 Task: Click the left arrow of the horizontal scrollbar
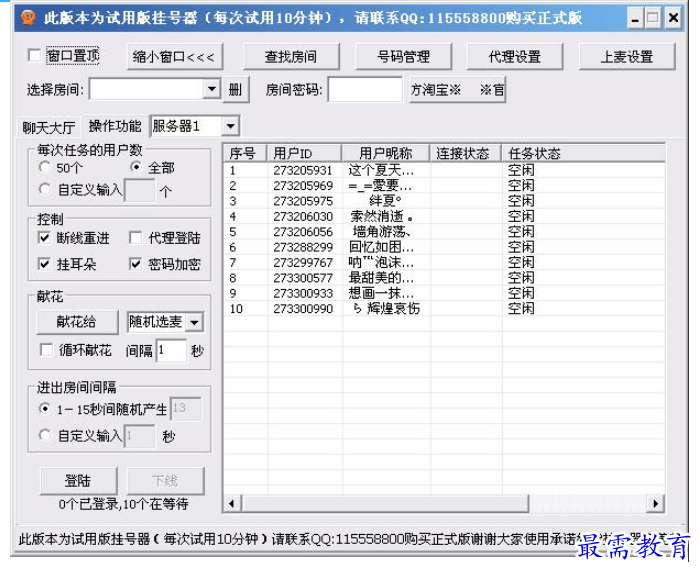pyautogui.click(x=232, y=504)
